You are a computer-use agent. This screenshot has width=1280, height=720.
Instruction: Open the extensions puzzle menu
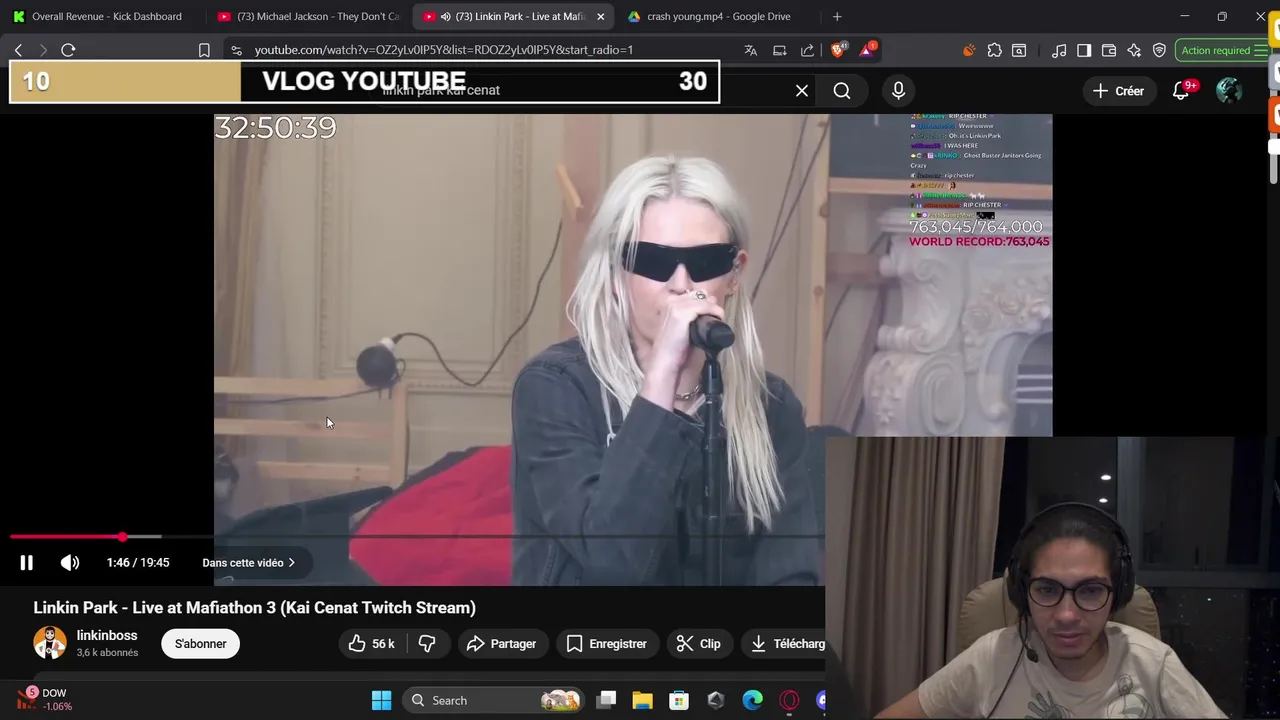(x=994, y=50)
